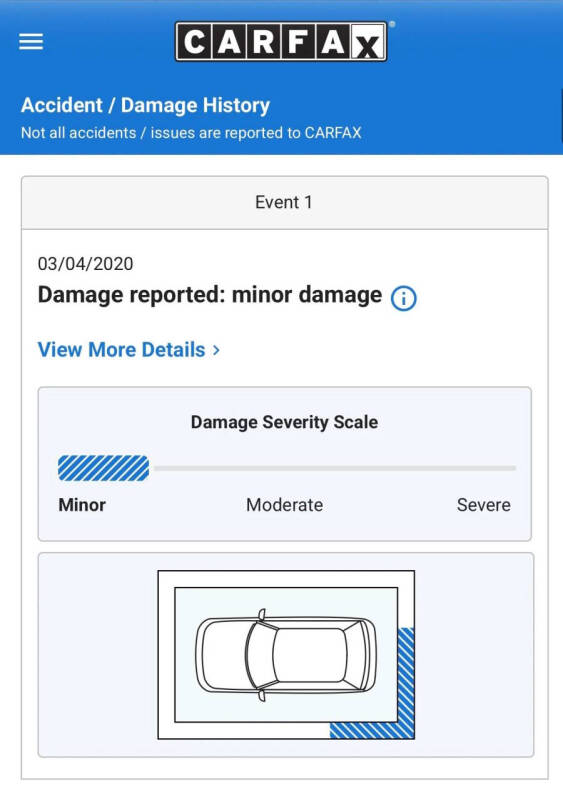Click the Damage Severity Scale title

pyautogui.click(x=284, y=422)
